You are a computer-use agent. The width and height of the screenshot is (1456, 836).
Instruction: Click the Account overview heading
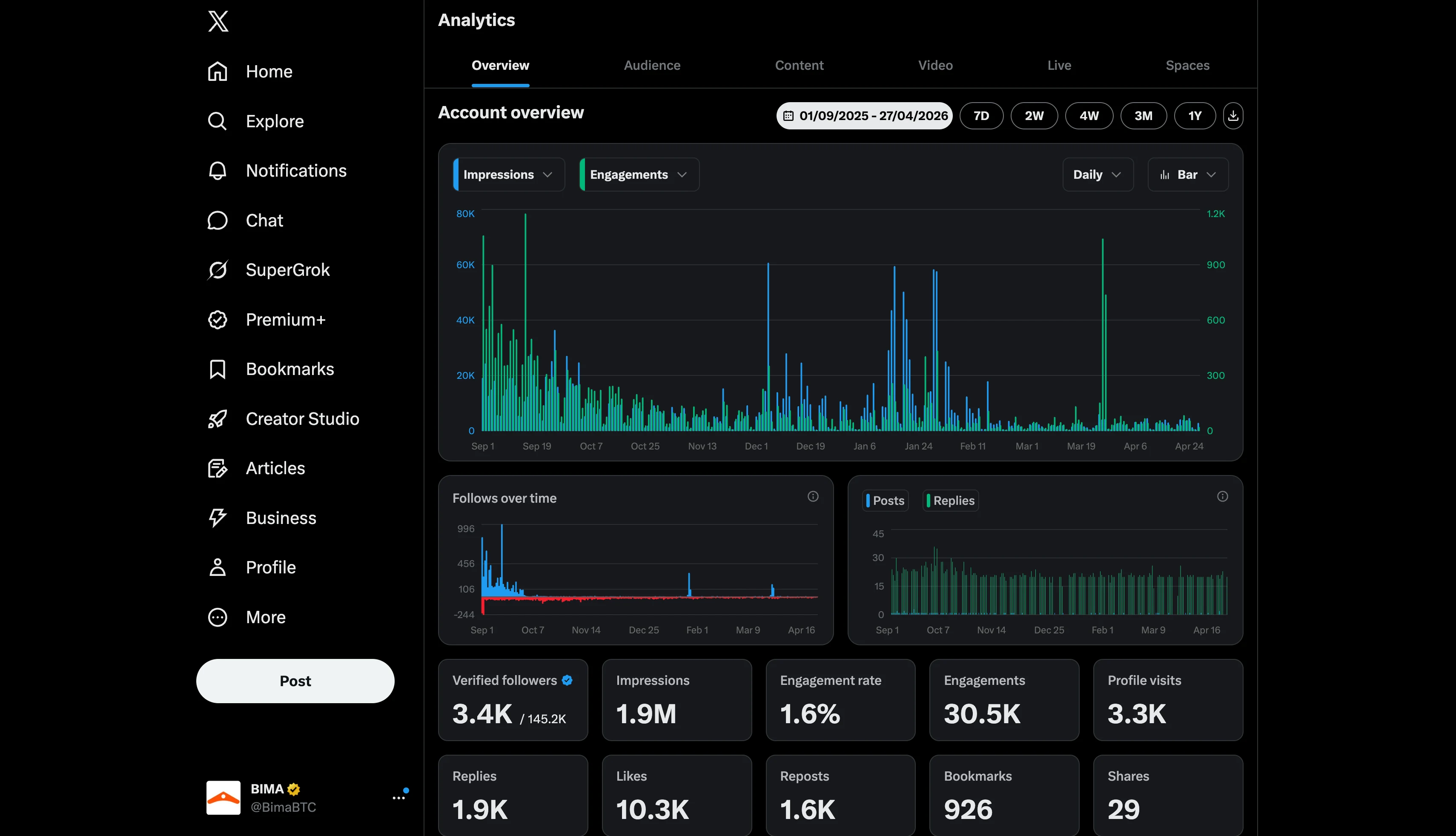click(x=511, y=112)
